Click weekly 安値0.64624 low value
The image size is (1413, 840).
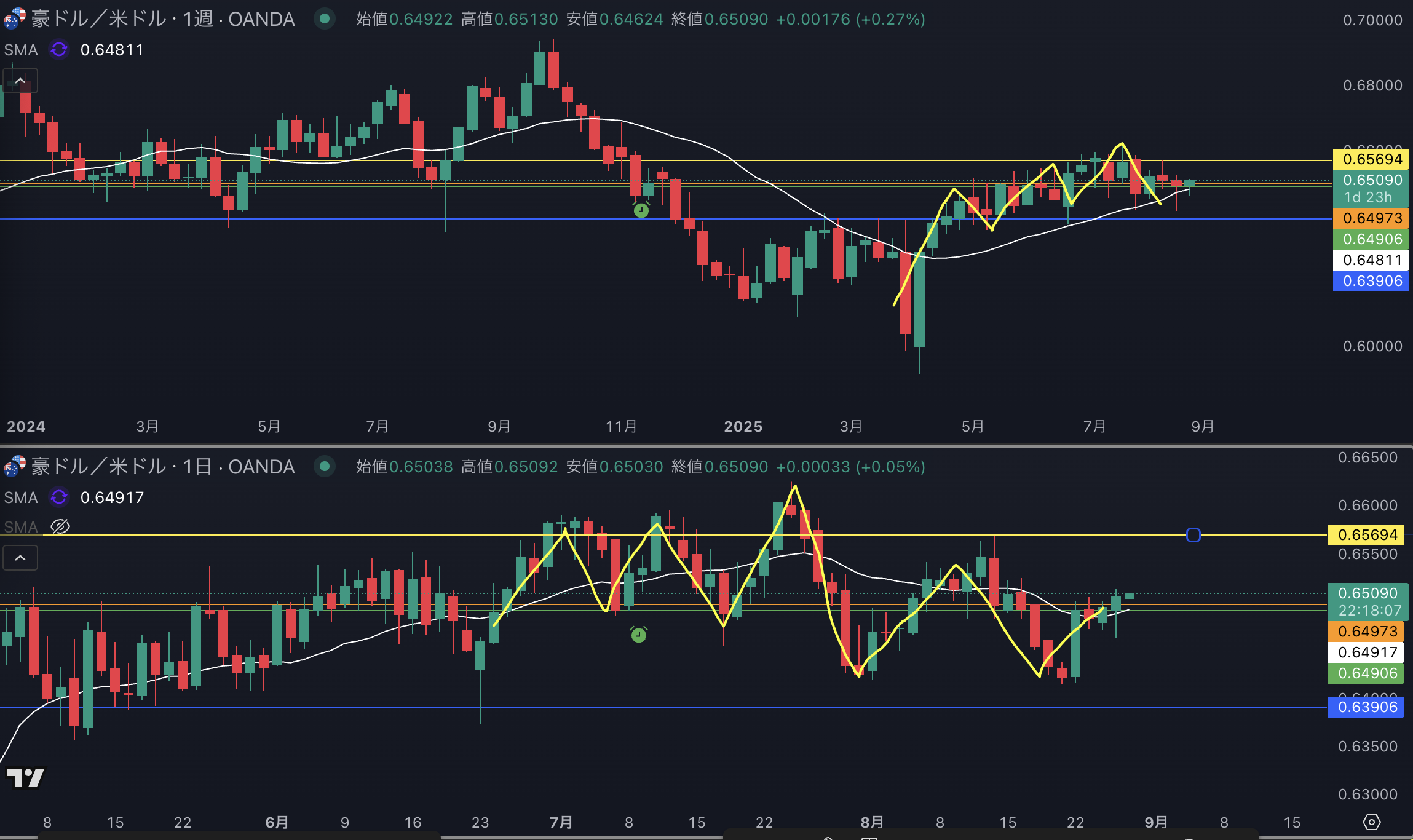click(x=614, y=19)
